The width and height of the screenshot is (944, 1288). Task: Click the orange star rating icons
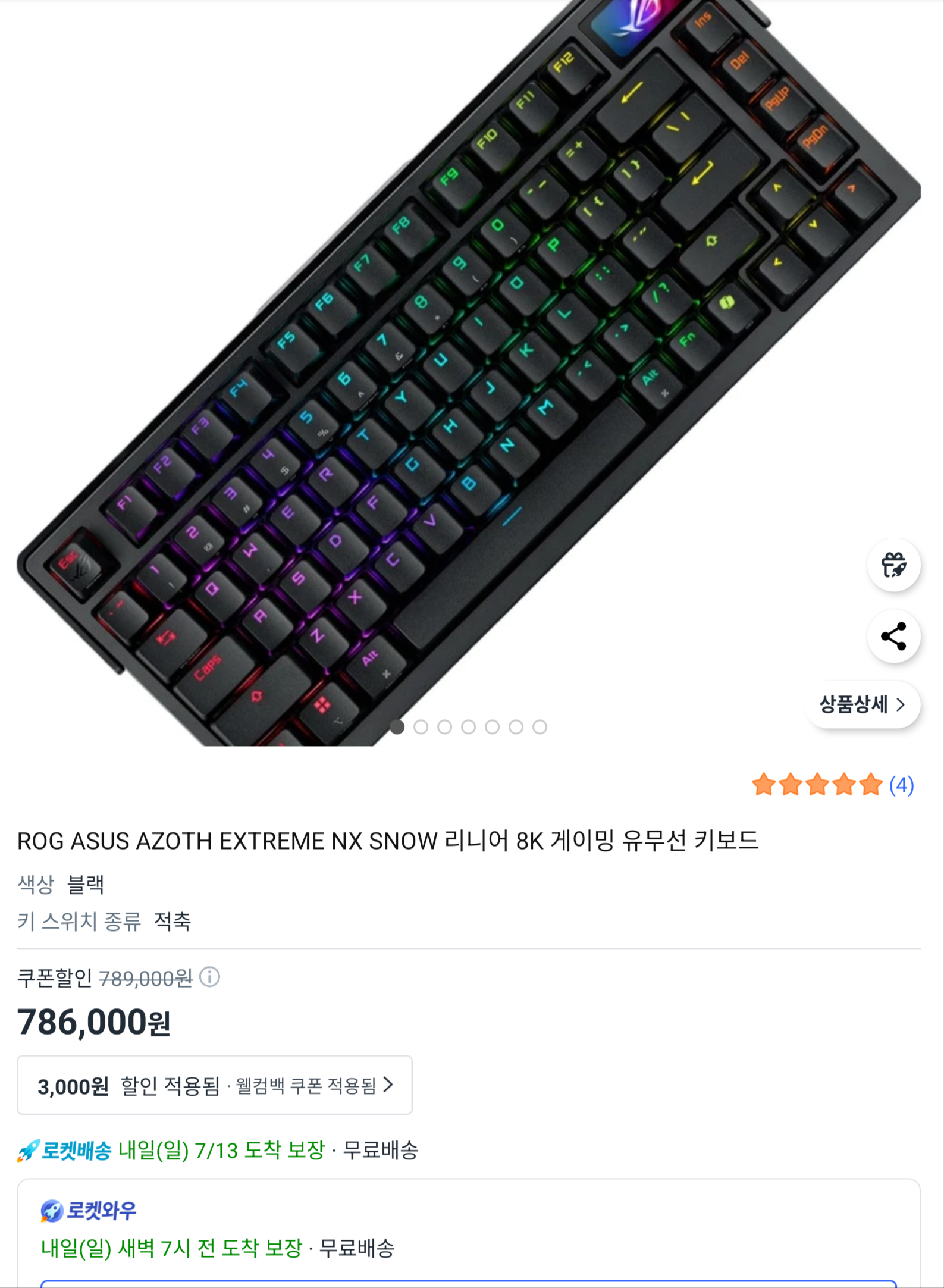[817, 785]
